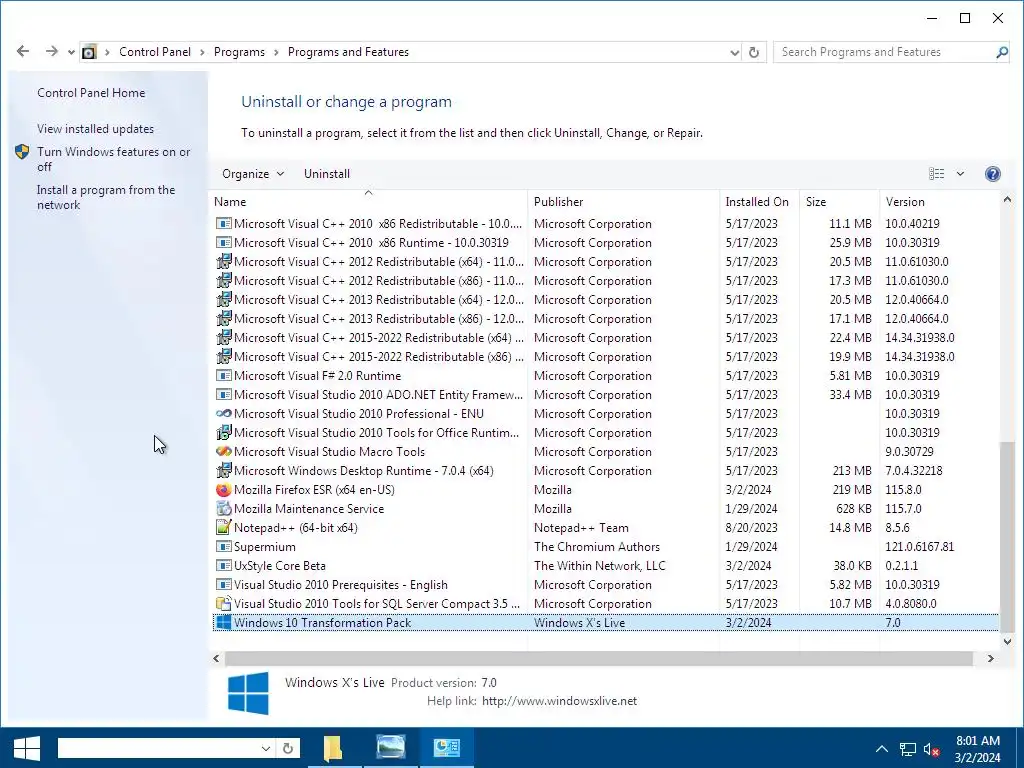Click the Programs breadcrumb

coord(239,52)
